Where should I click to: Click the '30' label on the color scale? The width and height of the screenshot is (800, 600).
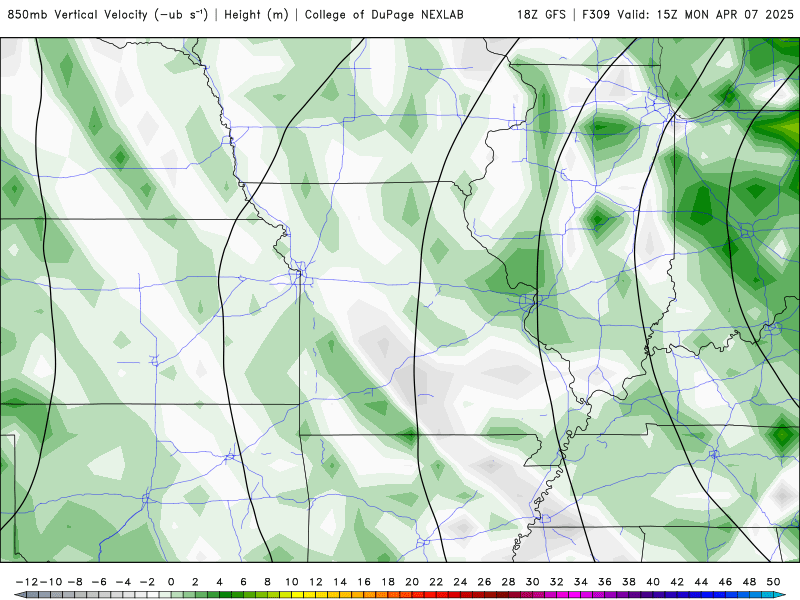click(532, 582)
